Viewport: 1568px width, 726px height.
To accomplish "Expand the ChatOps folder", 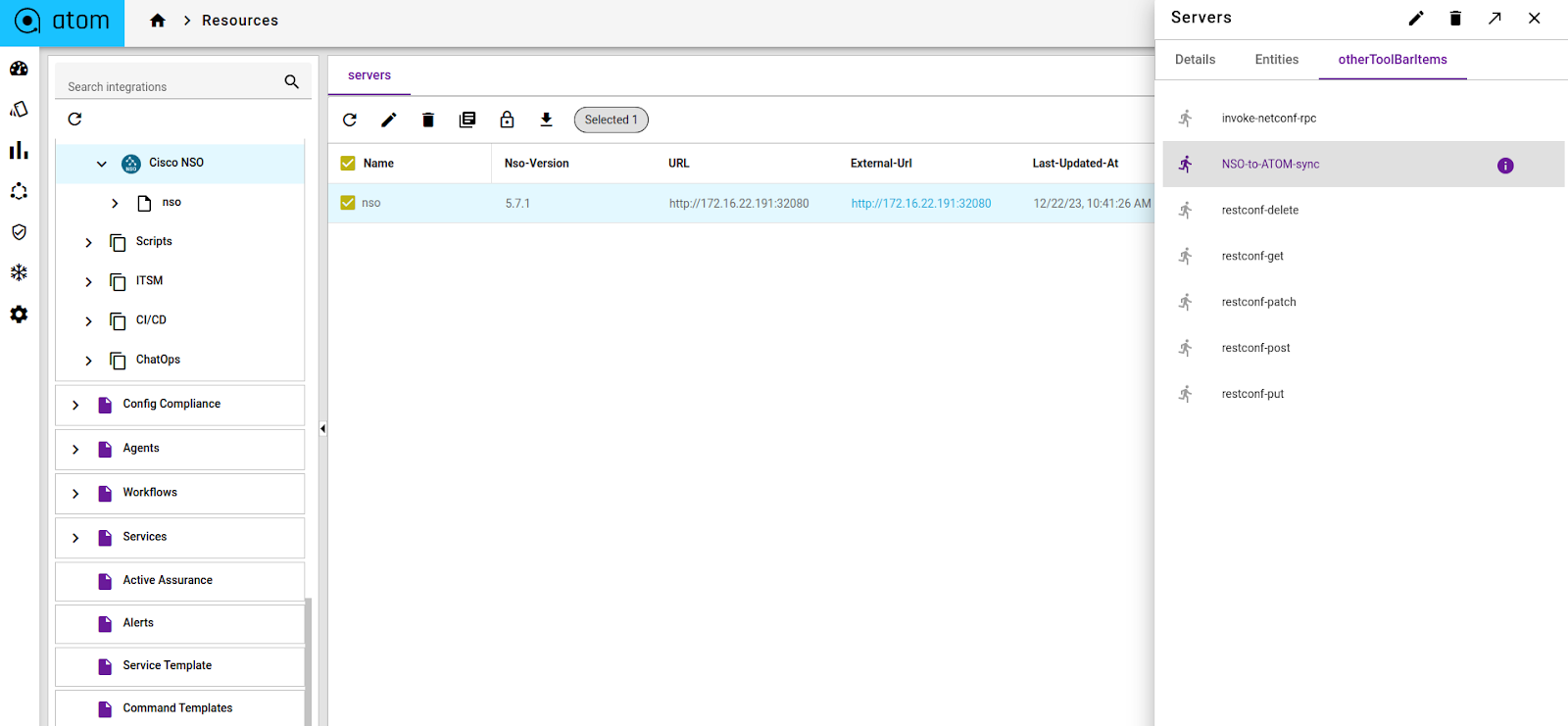I will (x=88, y=361).
